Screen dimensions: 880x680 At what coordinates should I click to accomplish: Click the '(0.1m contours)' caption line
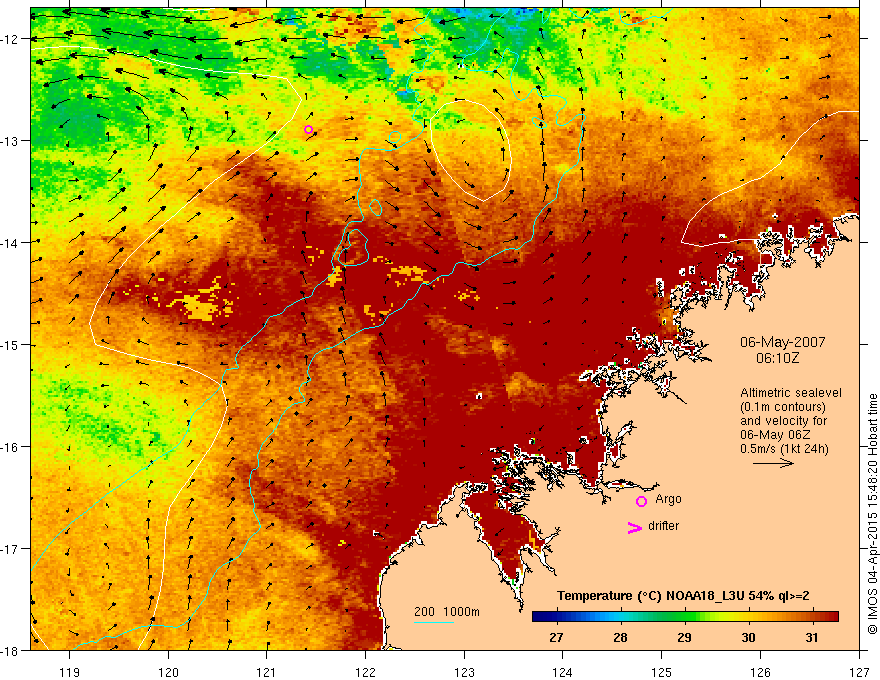coord(782,407)
